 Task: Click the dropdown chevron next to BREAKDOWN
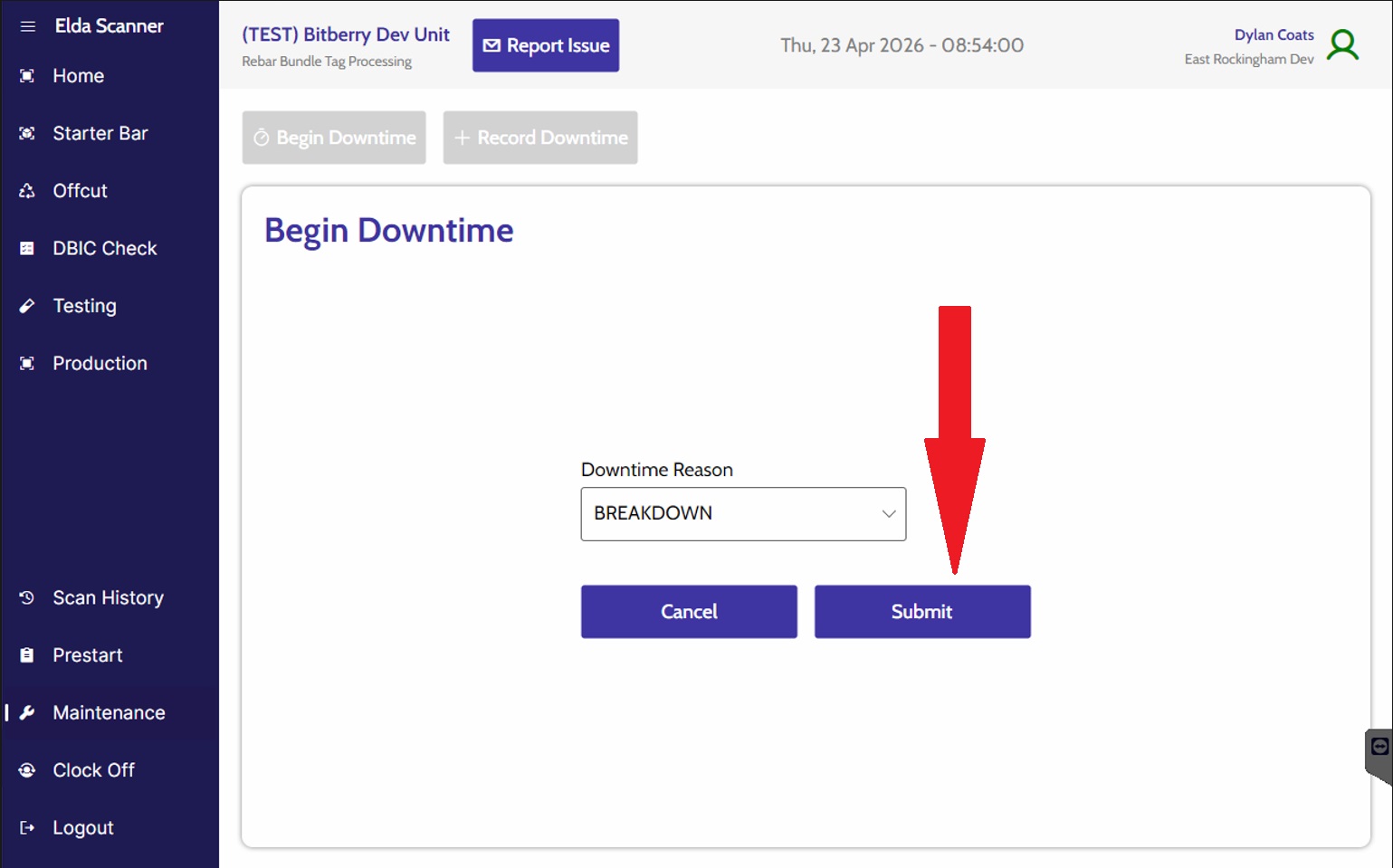click(x=889, y=514)
